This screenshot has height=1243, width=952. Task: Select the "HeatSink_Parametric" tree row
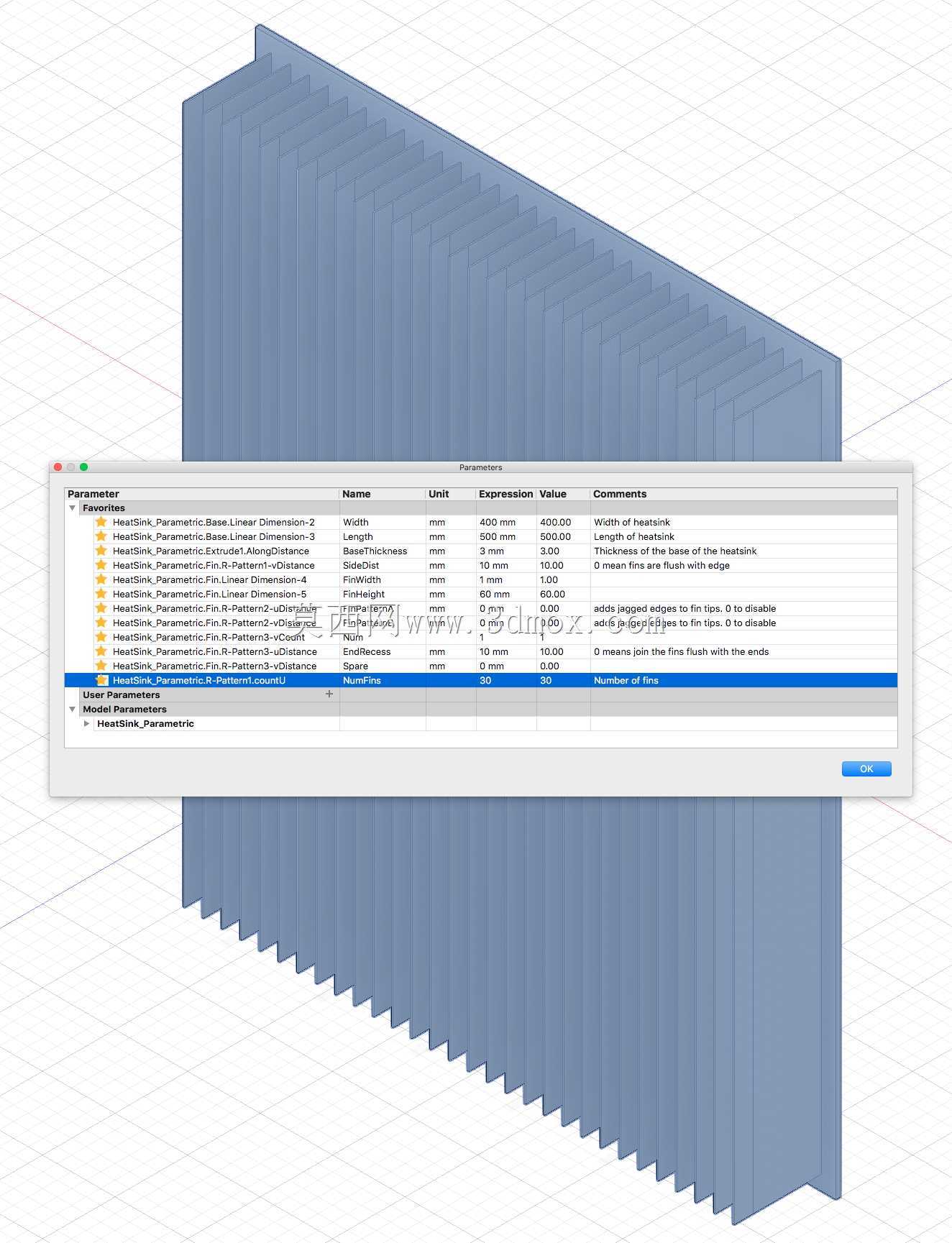click(x=481, y=724)
